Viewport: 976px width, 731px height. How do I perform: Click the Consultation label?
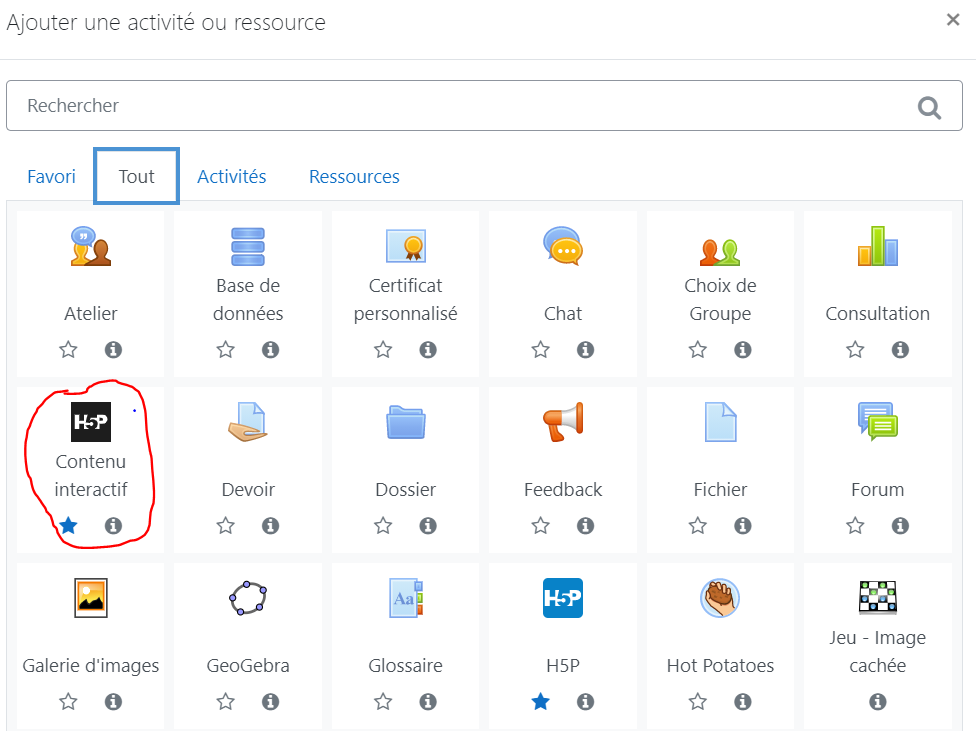(x=878, y=313)
